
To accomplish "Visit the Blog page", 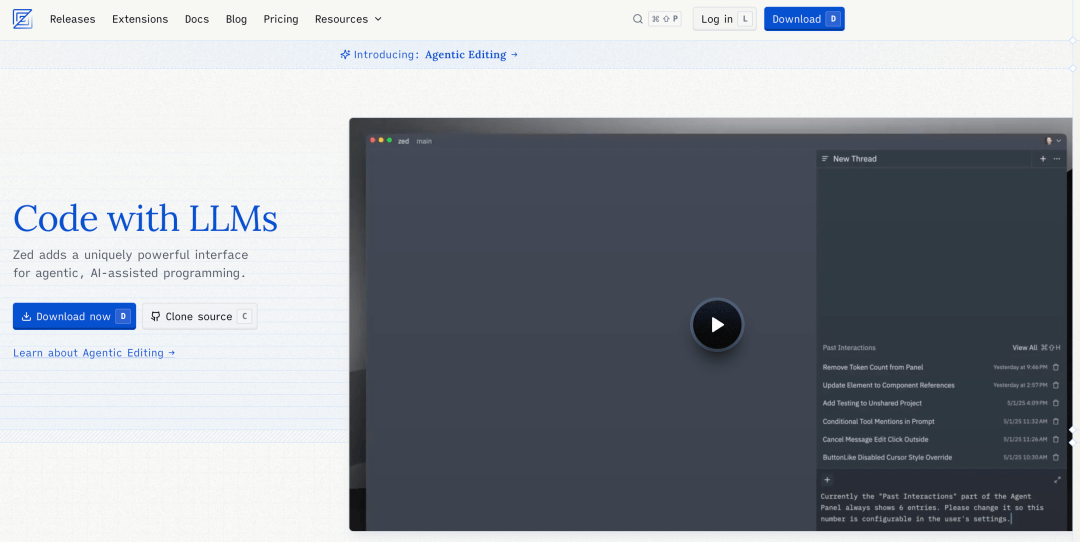I will click(x=236, y=19).
